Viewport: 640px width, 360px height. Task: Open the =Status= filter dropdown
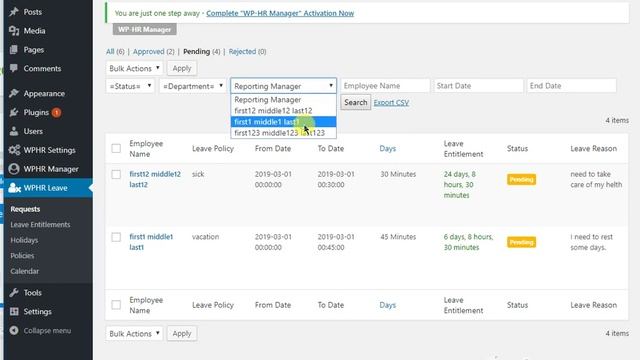tap(130, 86)
